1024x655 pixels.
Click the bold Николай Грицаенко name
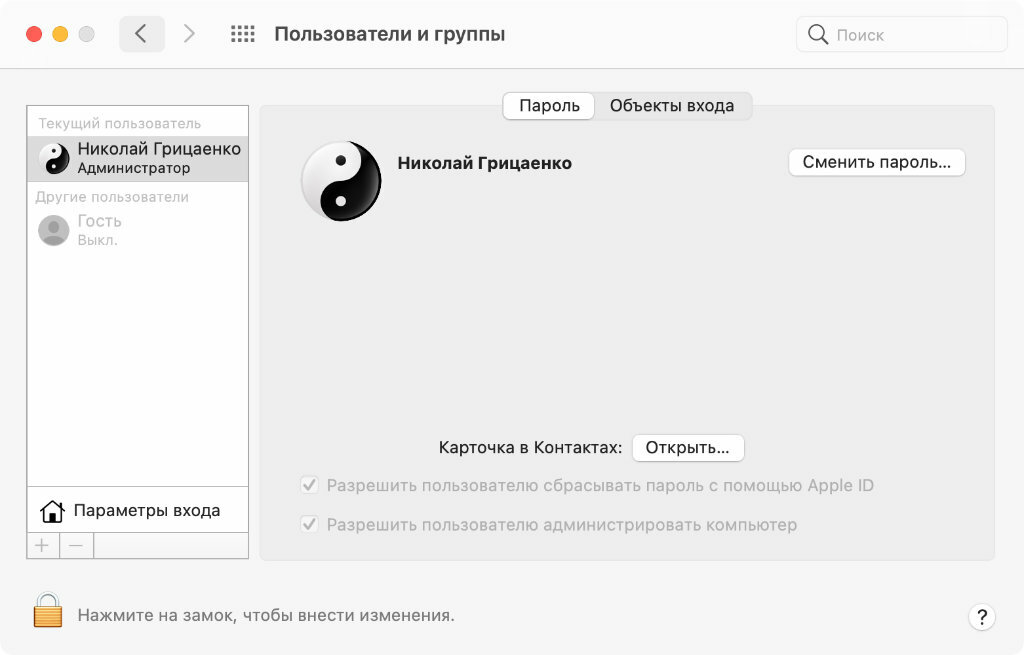485,163
